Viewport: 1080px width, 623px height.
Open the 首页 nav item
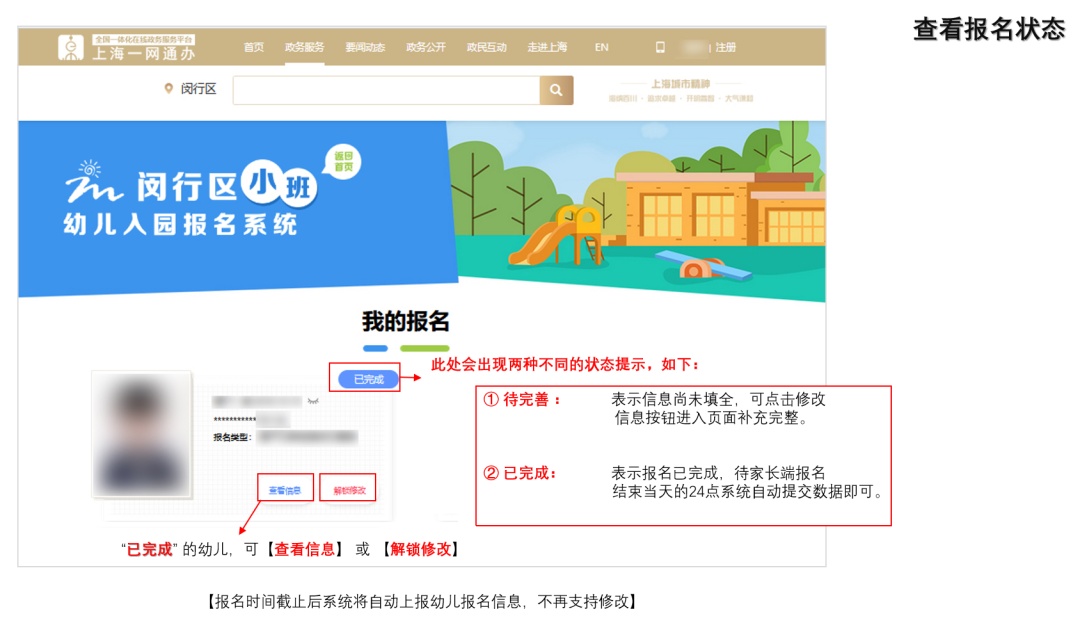(x=253, y=47)
